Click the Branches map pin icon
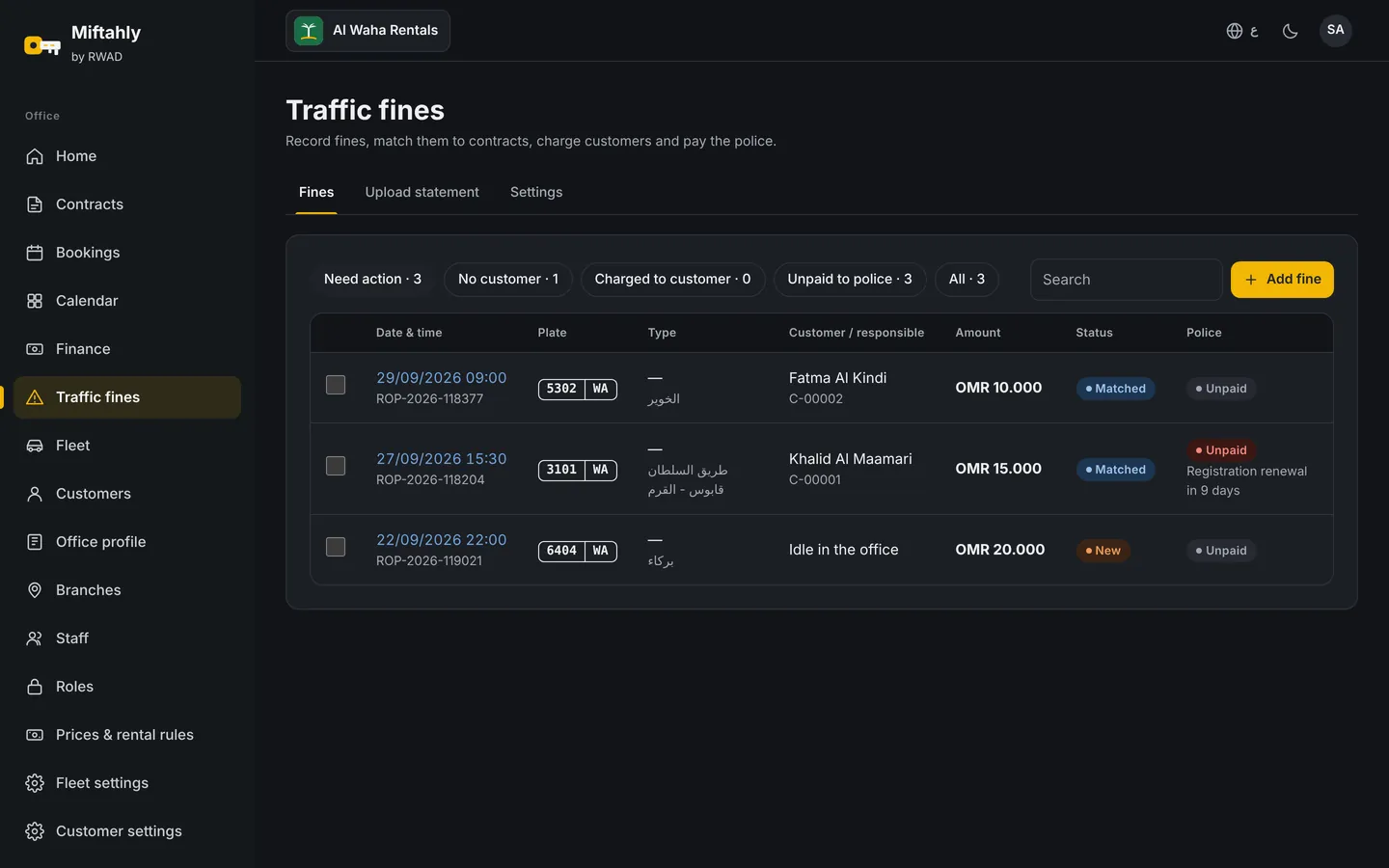 click(x=35, y=590)
